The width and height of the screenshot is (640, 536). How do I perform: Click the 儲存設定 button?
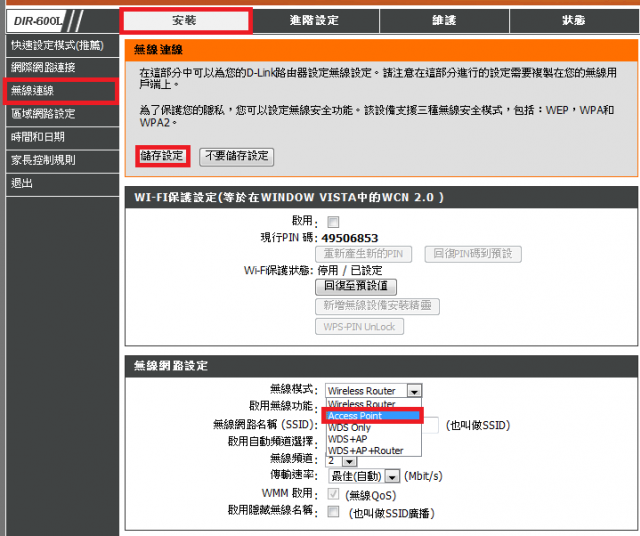(x=162, y=156)
